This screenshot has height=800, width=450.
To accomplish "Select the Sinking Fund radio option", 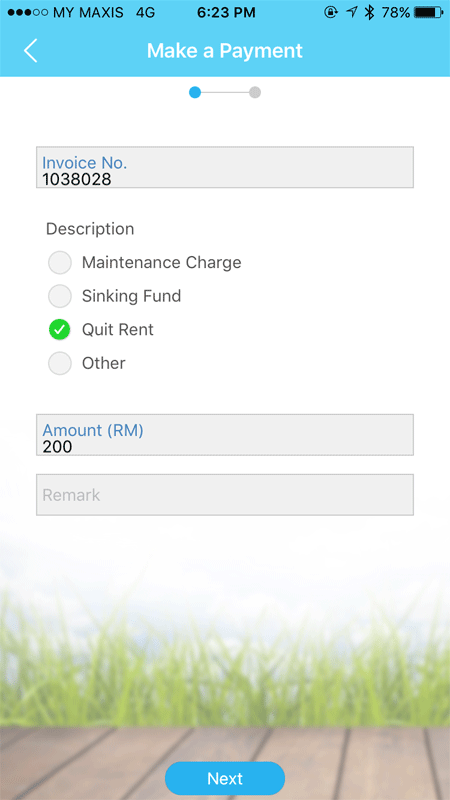I will point(60,296).
